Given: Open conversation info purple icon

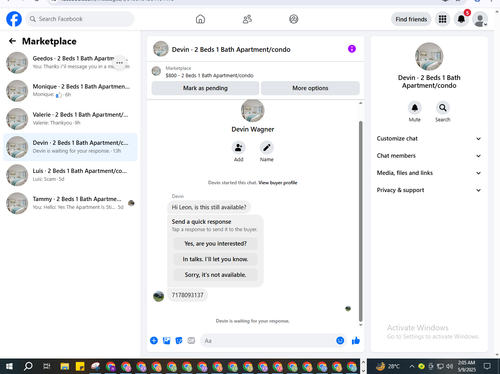Looking at the screenshot, I should (x=352, y=49).
